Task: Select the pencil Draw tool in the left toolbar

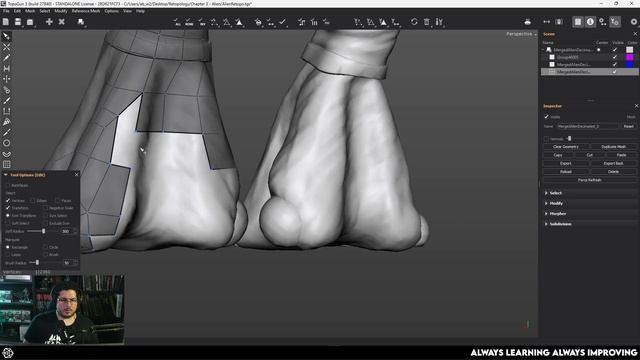Action: pos(7,58)
